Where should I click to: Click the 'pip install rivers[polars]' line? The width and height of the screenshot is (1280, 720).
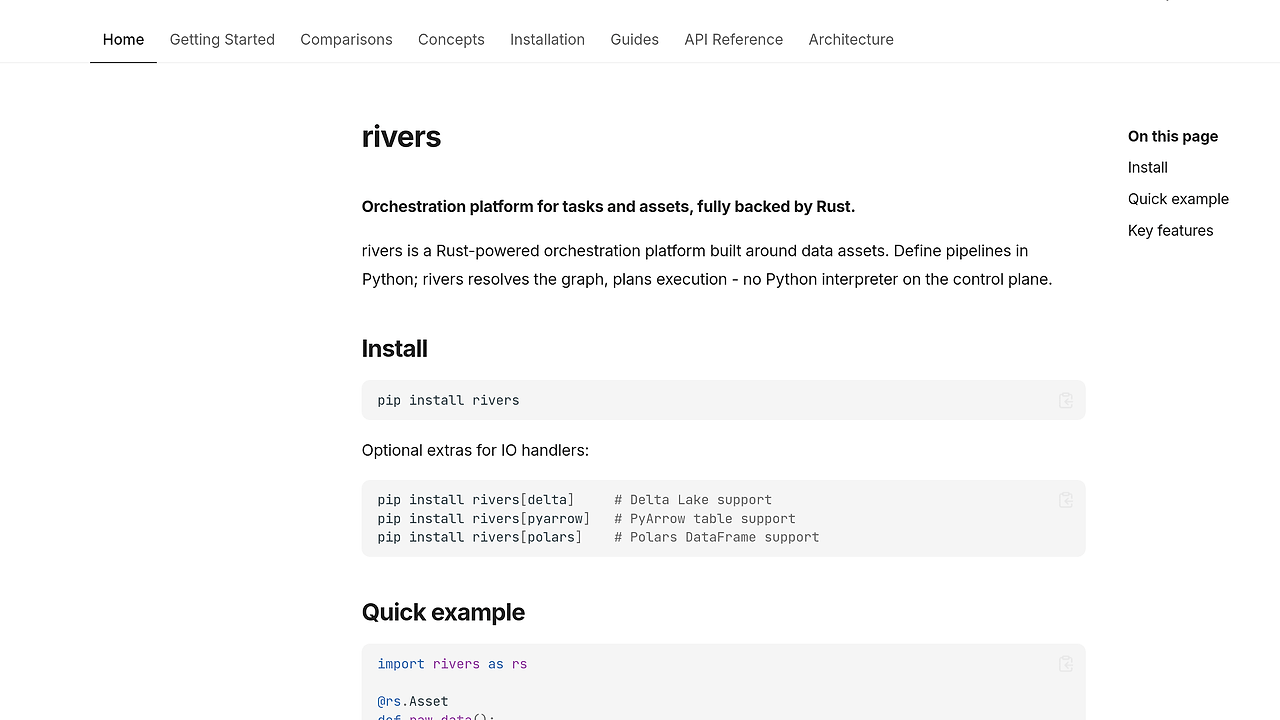480,537
